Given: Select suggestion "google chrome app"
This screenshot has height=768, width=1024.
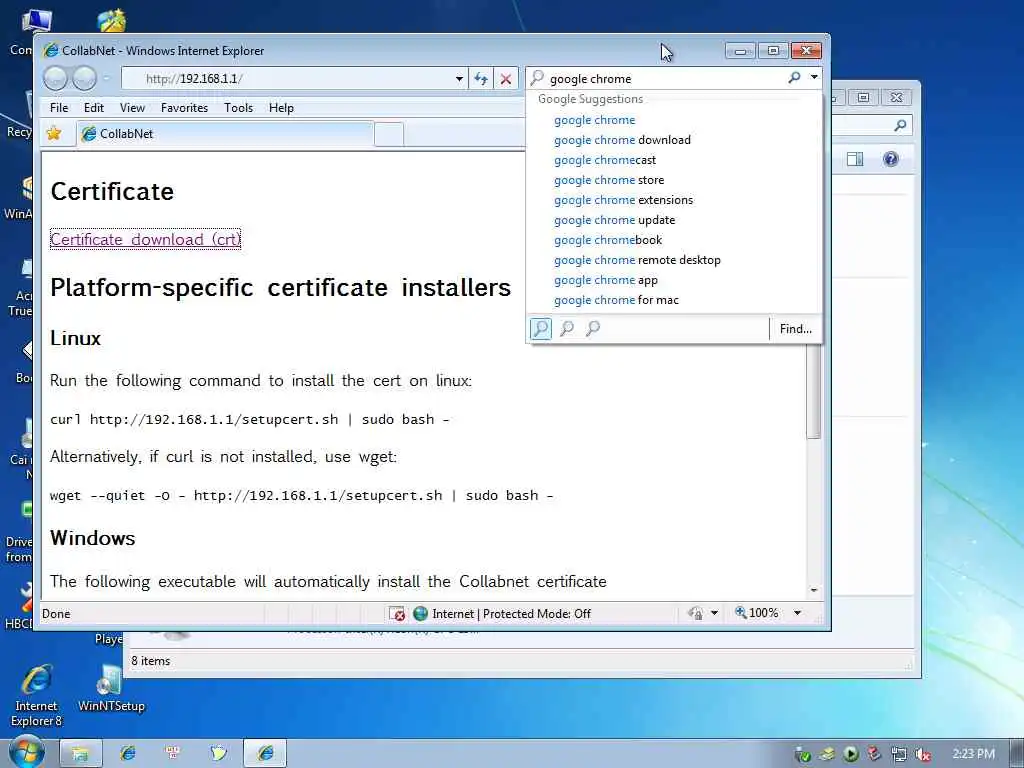Looking at the screenshot, I should [605, 280].
